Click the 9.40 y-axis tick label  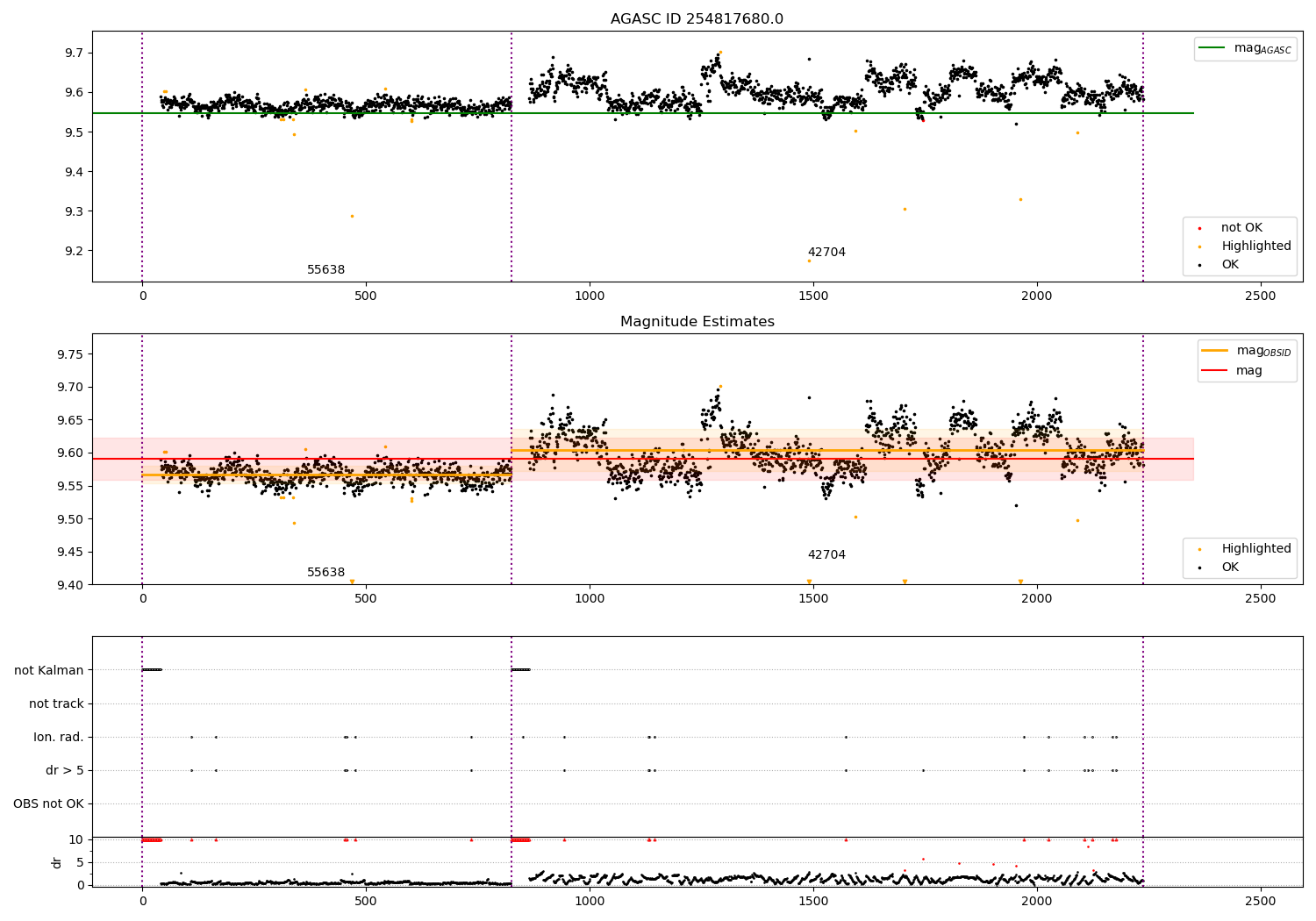coord(70,585)
